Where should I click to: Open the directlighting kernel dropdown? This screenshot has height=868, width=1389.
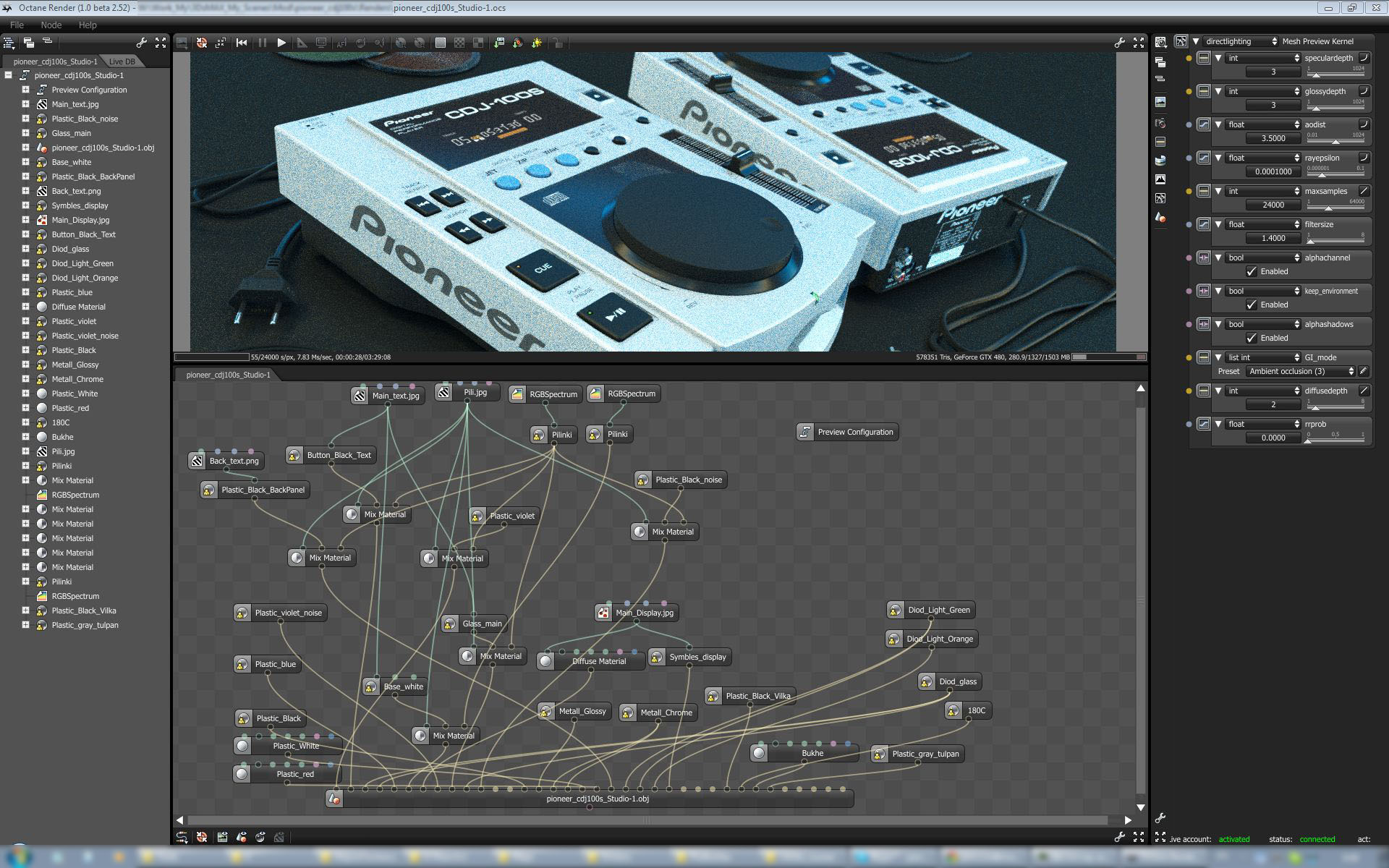tap(1241, 41)
